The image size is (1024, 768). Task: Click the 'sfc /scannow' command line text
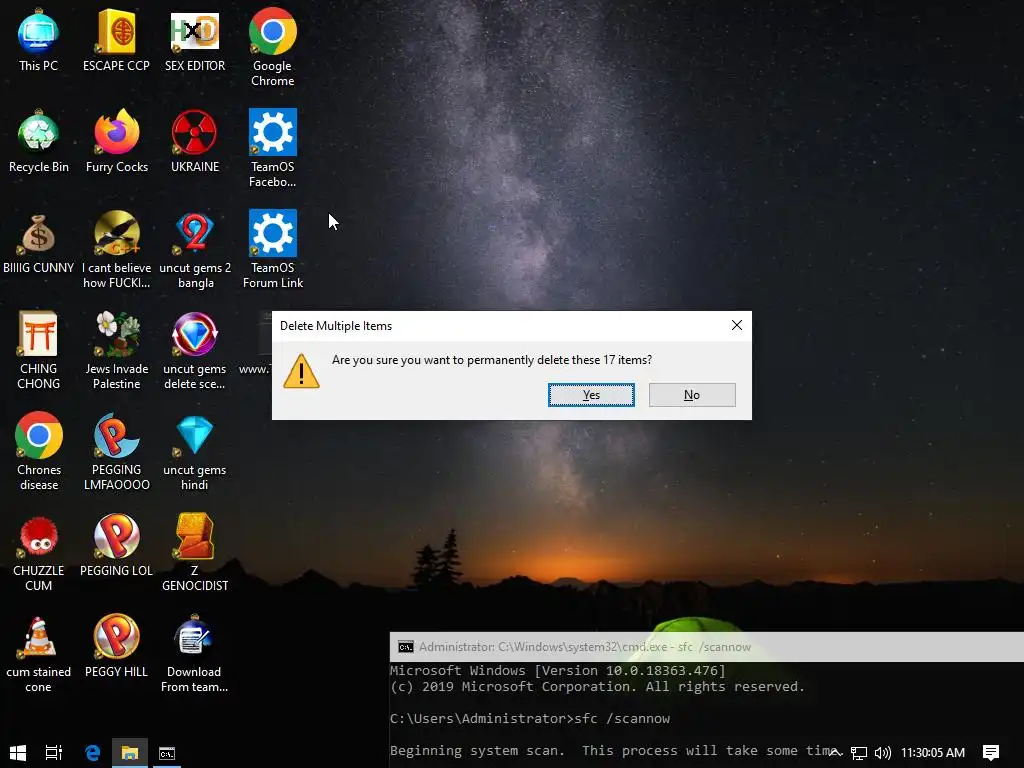click(622, 718)
